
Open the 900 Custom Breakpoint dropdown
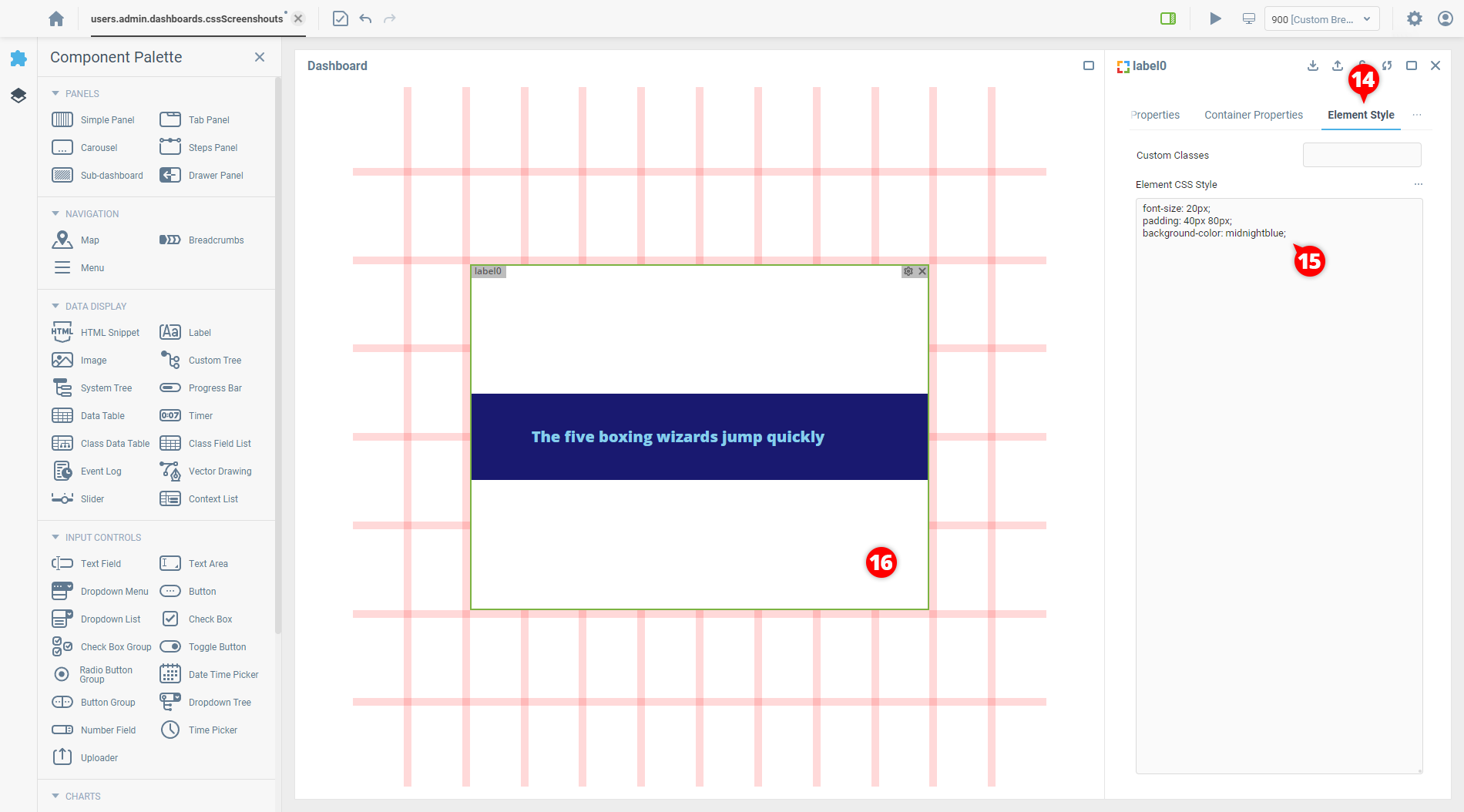[1321, 19]
